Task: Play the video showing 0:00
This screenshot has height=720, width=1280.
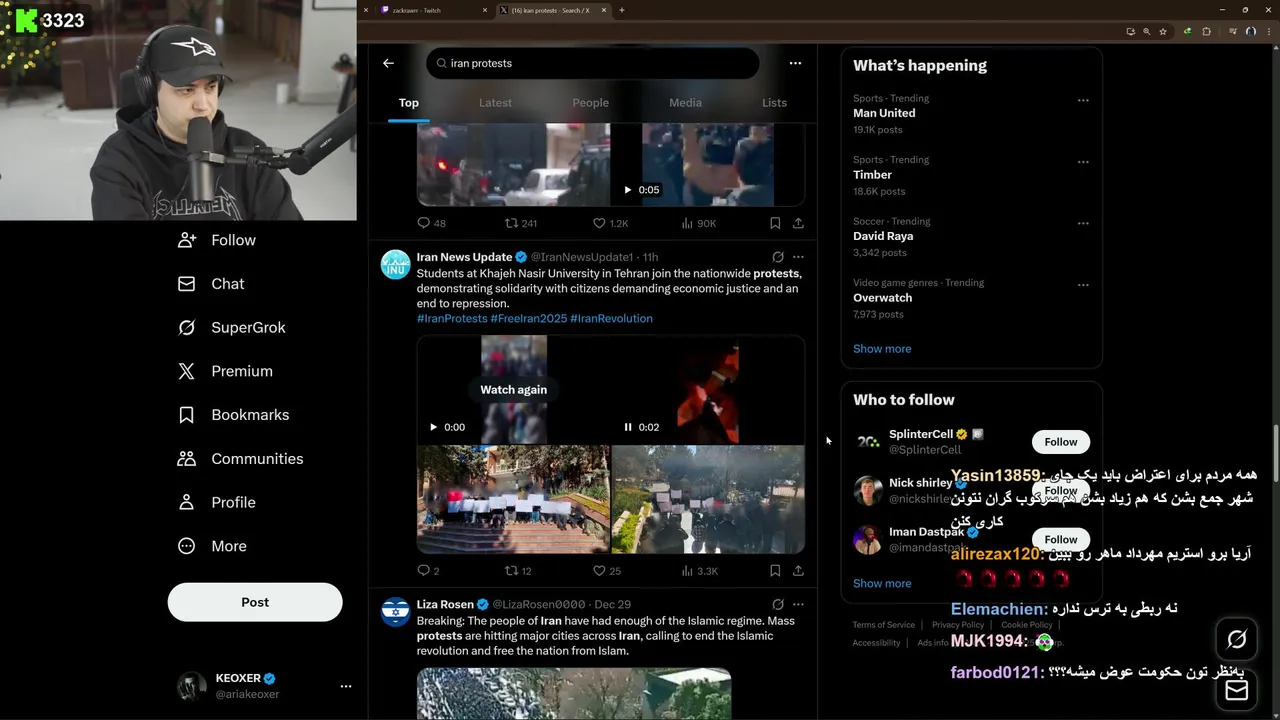Action: pos(433,427)
